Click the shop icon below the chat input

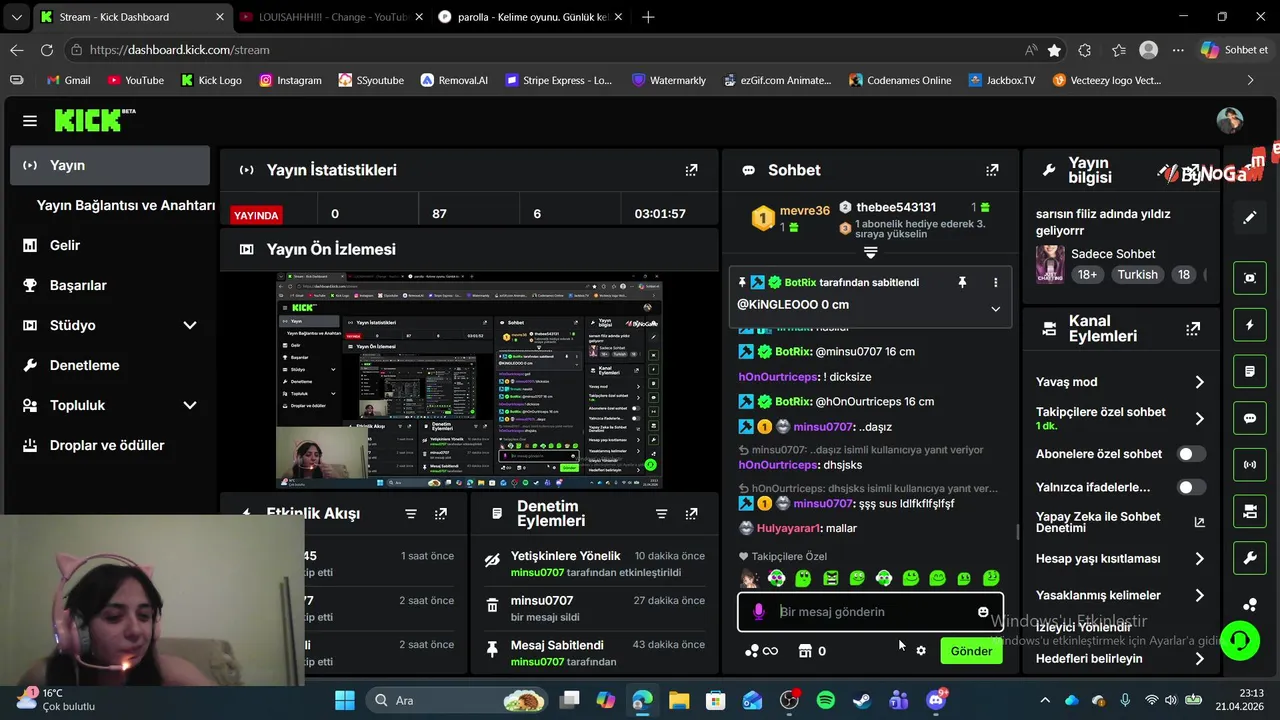tap(805, 651)
